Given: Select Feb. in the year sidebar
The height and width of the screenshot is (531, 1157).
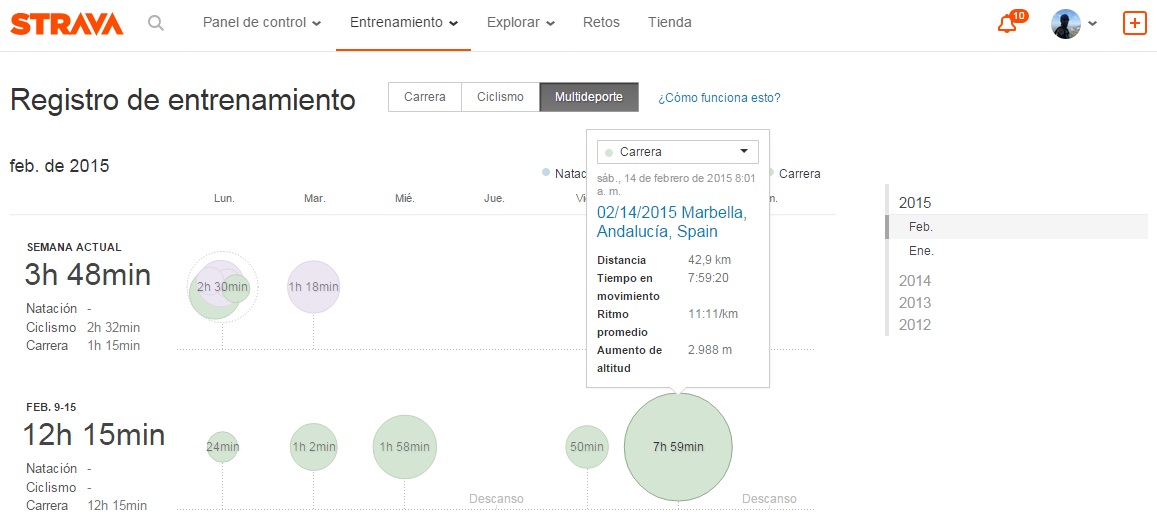Looking at the screenshot, I should point(921,227).
